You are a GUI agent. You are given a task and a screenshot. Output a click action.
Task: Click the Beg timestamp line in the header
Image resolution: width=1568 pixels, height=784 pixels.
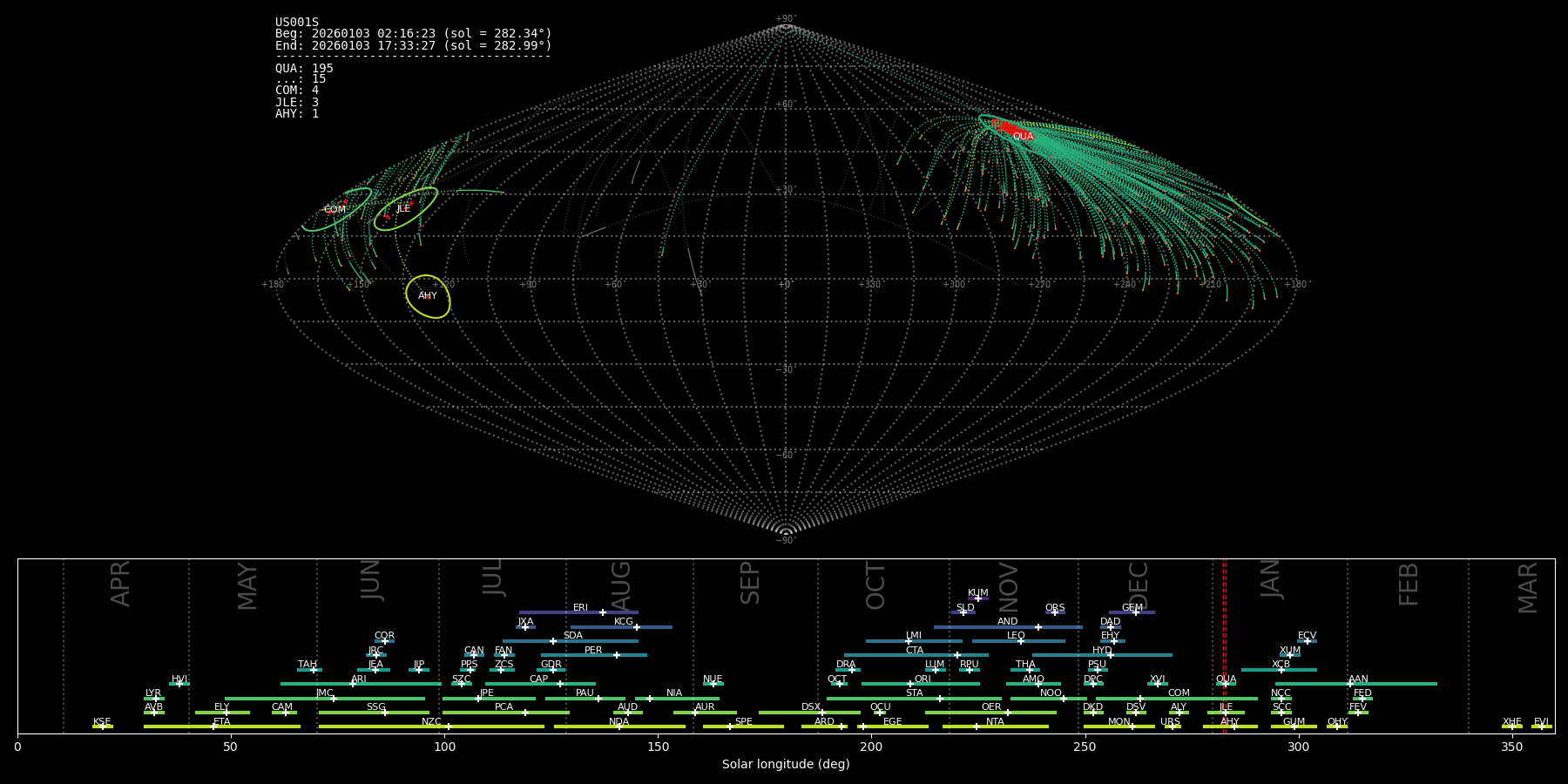414,34
